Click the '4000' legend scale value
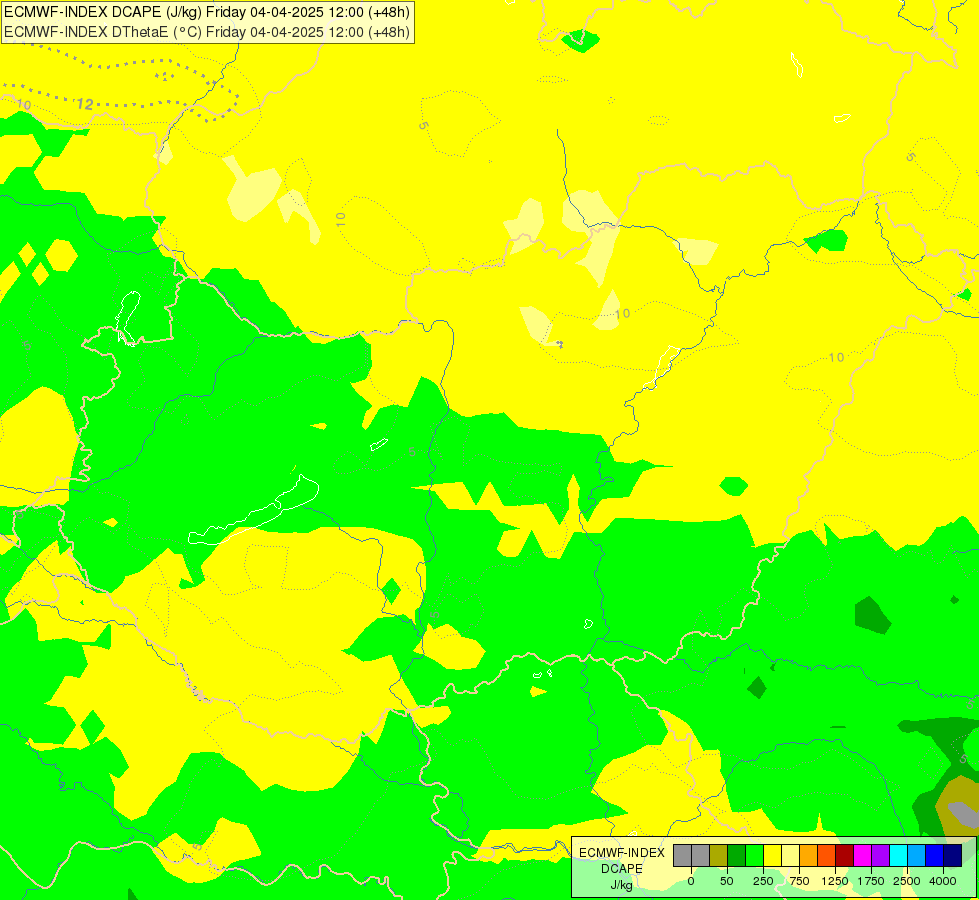The height and width of the screenshot is (900, 979). tap(943, 881)
